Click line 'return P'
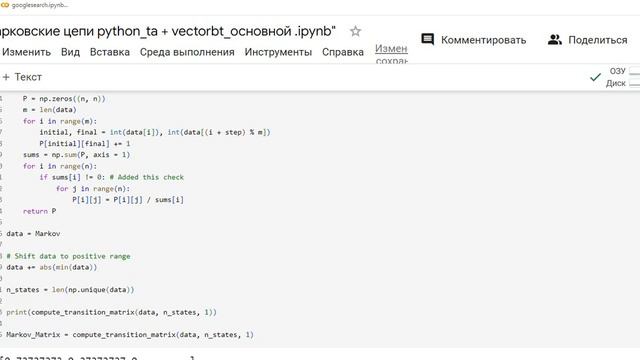This screenshot has height=360, width=640. [x=39, y=211]
